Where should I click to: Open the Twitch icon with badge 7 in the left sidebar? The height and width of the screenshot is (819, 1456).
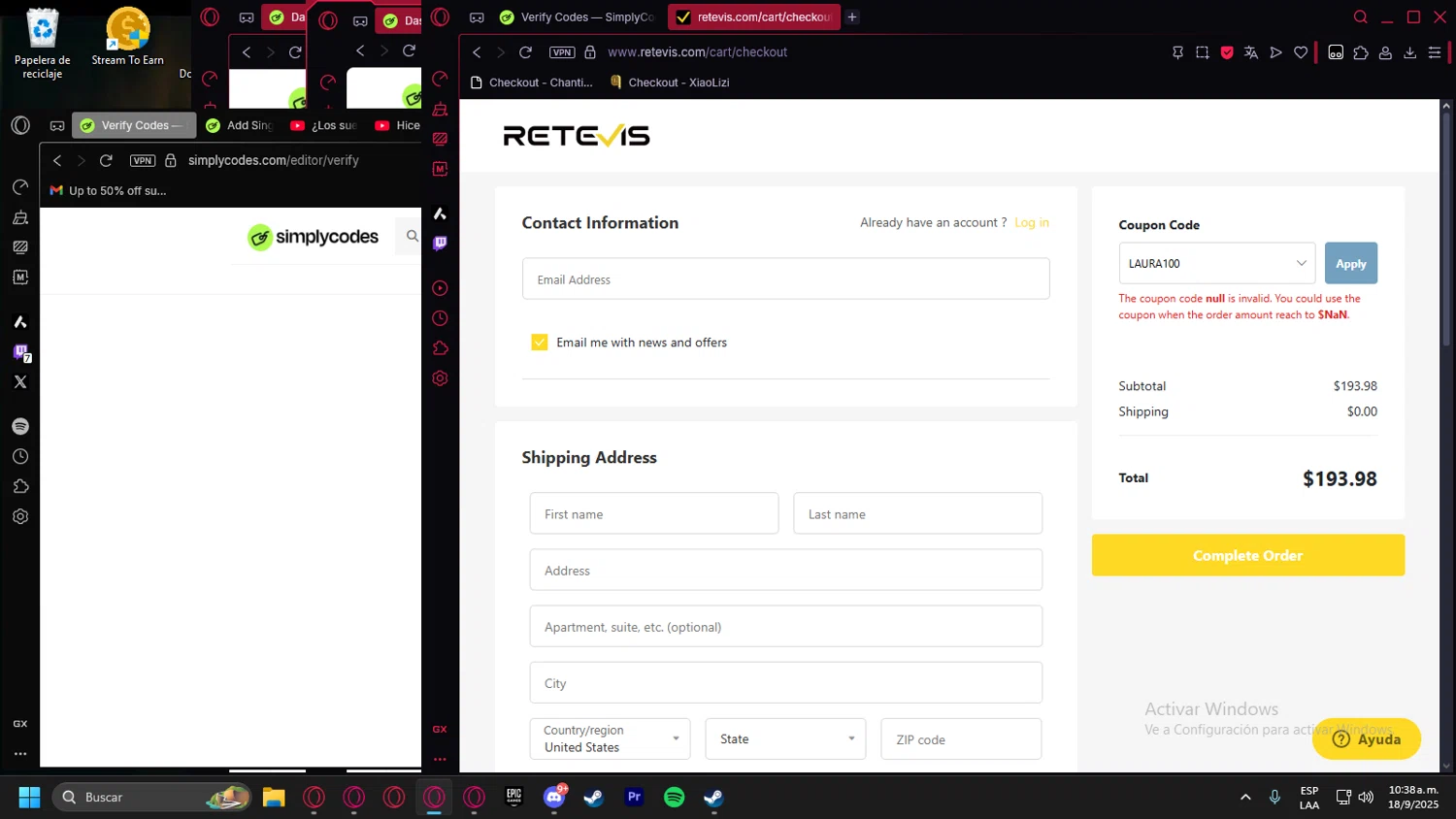21,353
